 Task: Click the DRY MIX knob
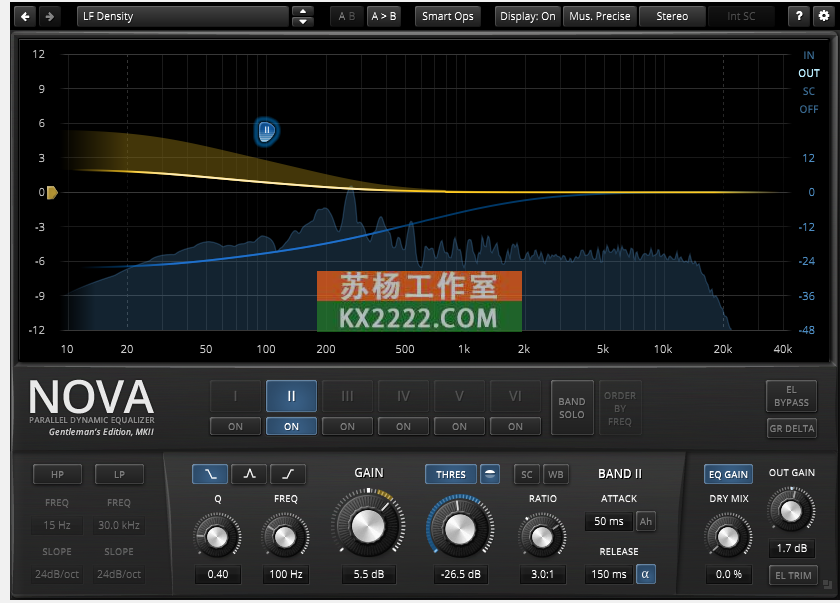point(728,536)
